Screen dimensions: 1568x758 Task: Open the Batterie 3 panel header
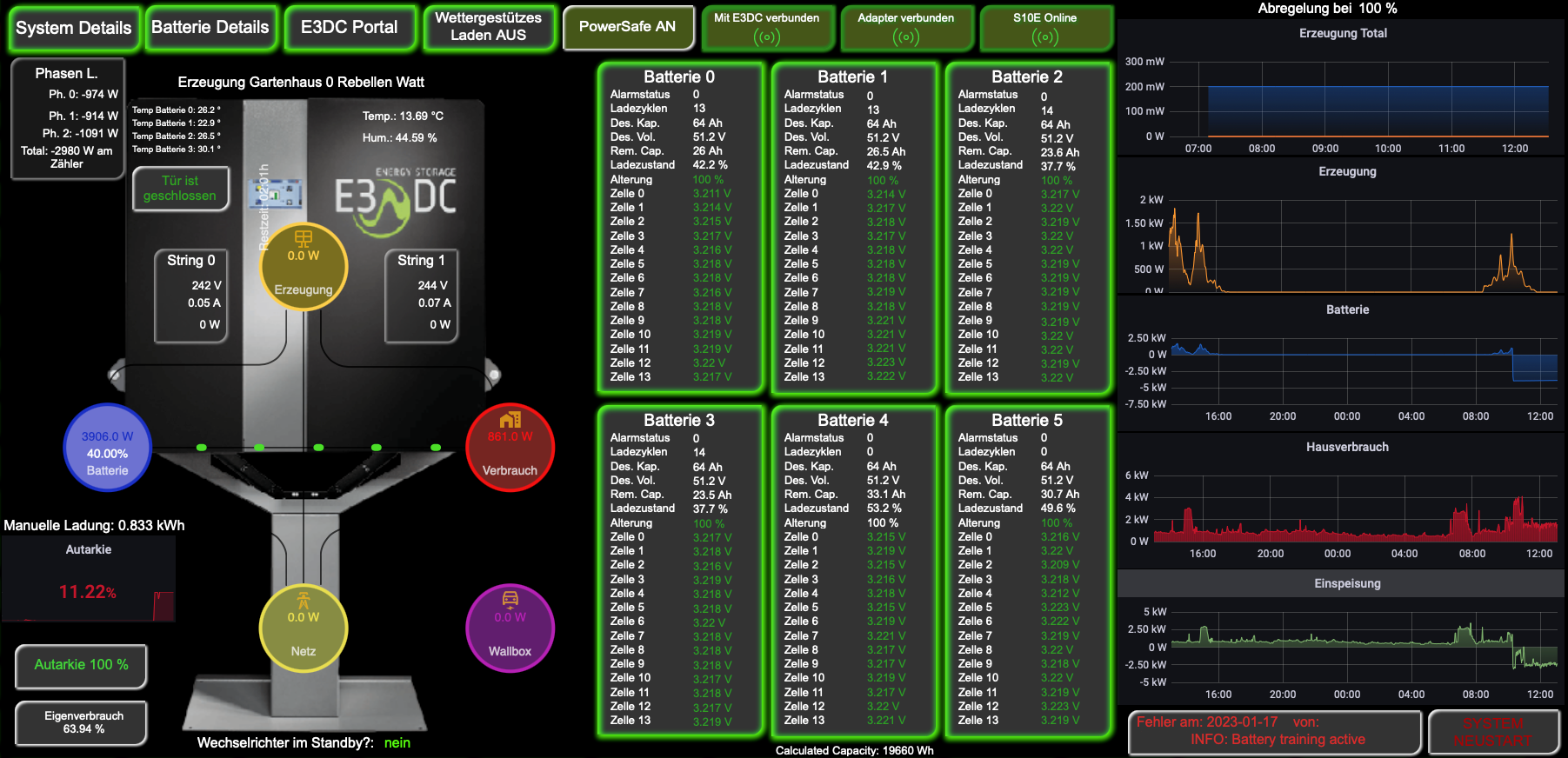click(679, 420)
